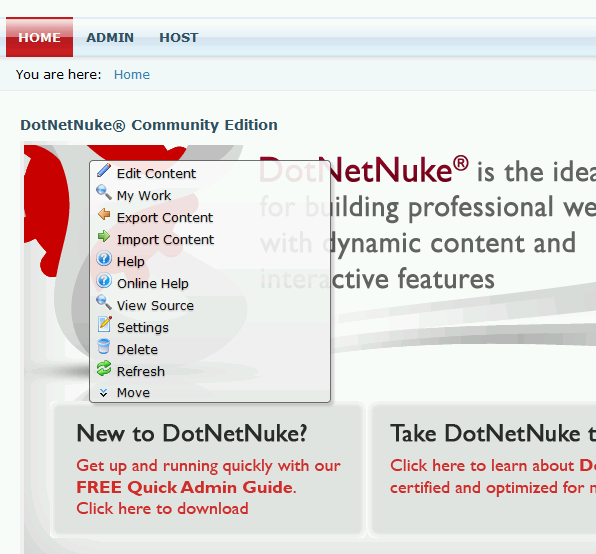Screen dimensions: 596x554
Task: Click the orange arrow icon for Export Content
Action: click(x=104, y=215)
